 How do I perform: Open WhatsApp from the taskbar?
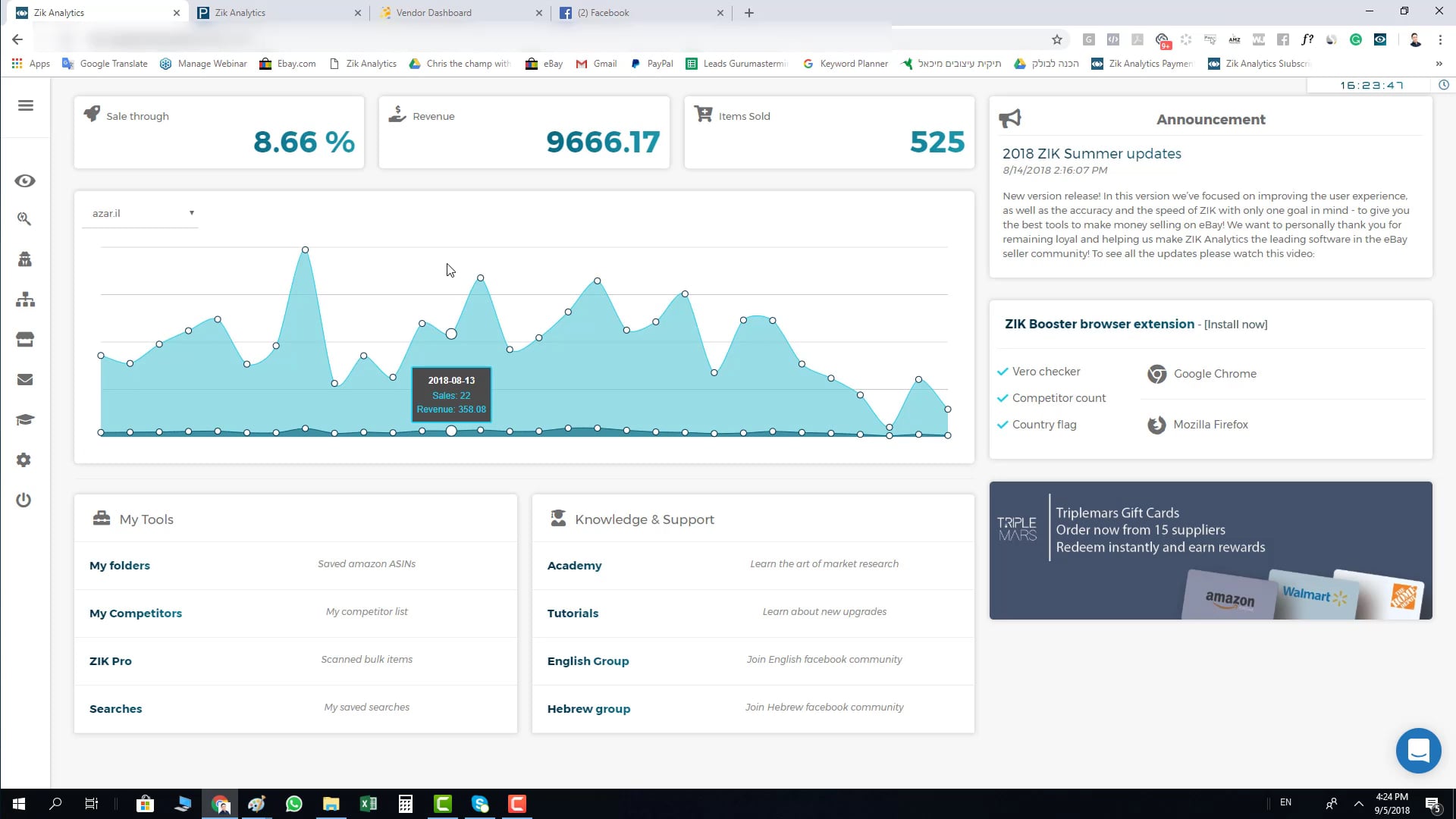[x=294, y=804]
